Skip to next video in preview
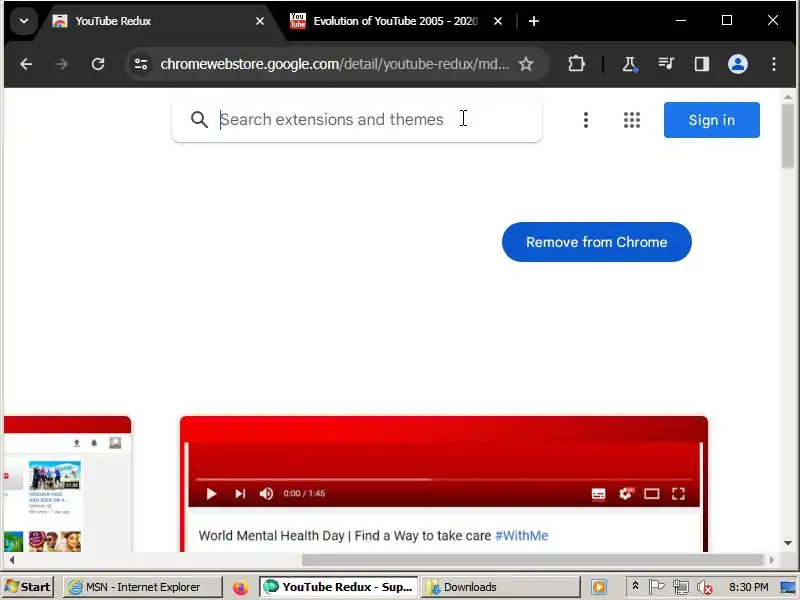 pos(240,494)
